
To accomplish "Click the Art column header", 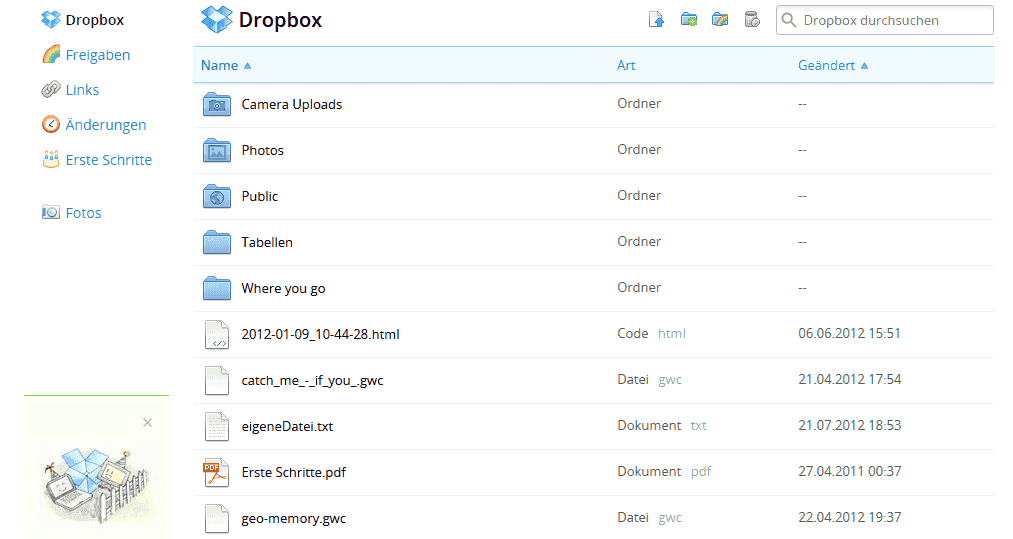I will [626, 65].
